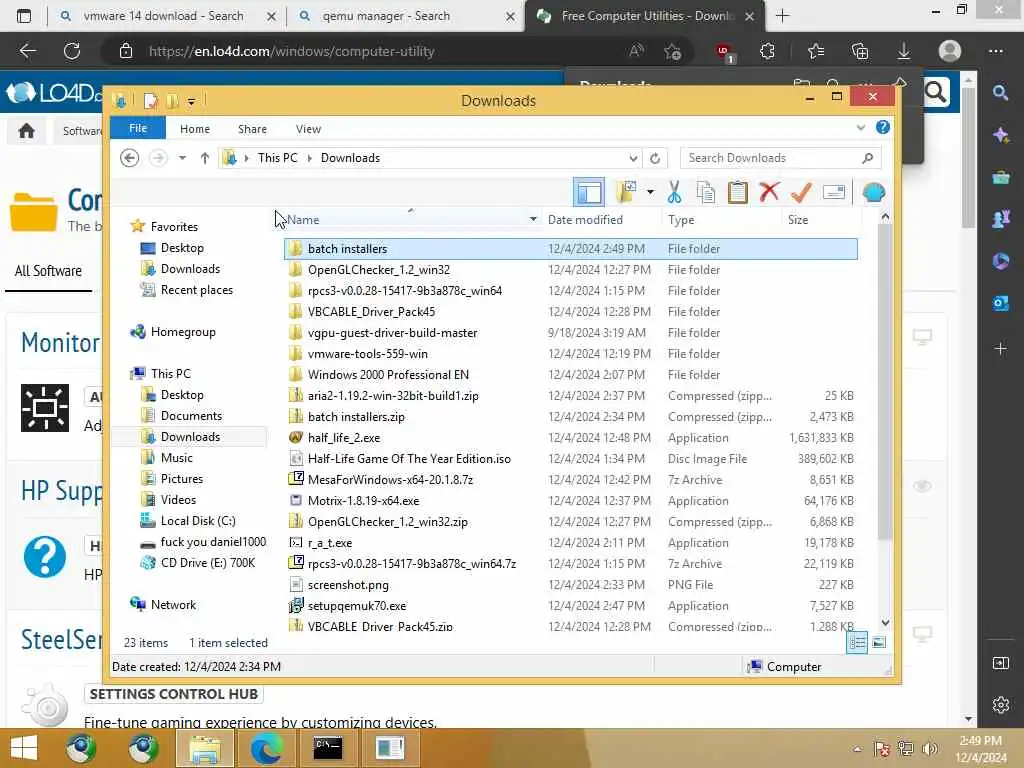The width and height of the screenshot is (1024, 768).
Task: Click the Copy icon in Explorer toolbar
Action: 706,192
